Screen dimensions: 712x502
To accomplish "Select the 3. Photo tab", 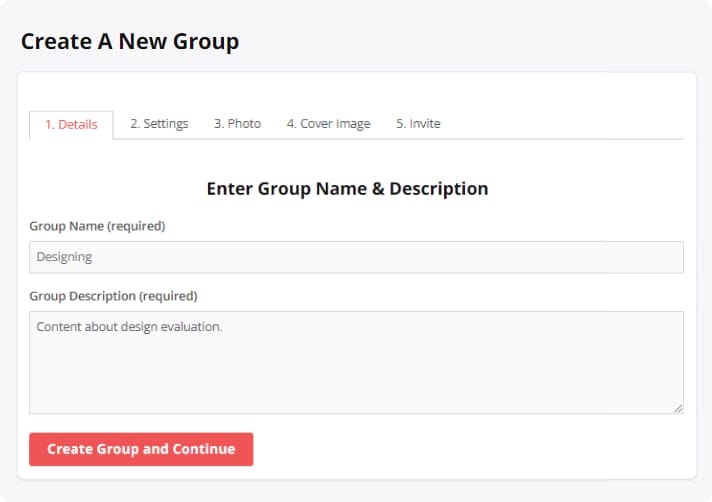I will coord(237,124).
